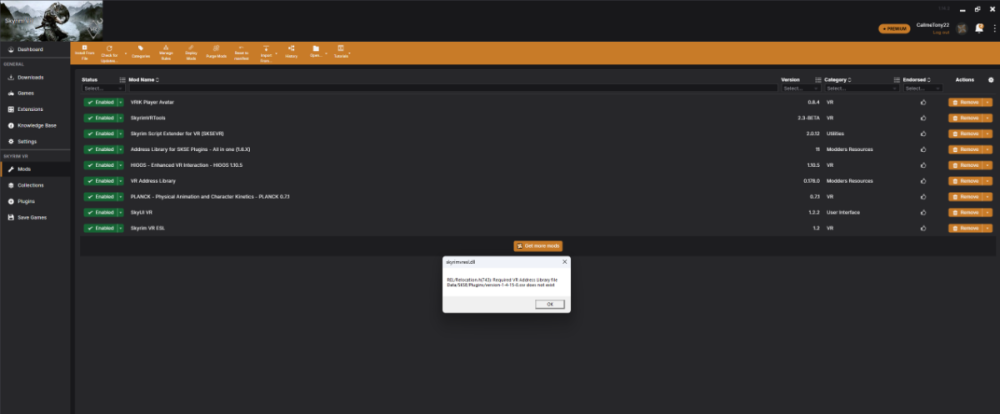Open Version filter Select dropdown
The image size is (1000, 414).
tap(801, 88)
